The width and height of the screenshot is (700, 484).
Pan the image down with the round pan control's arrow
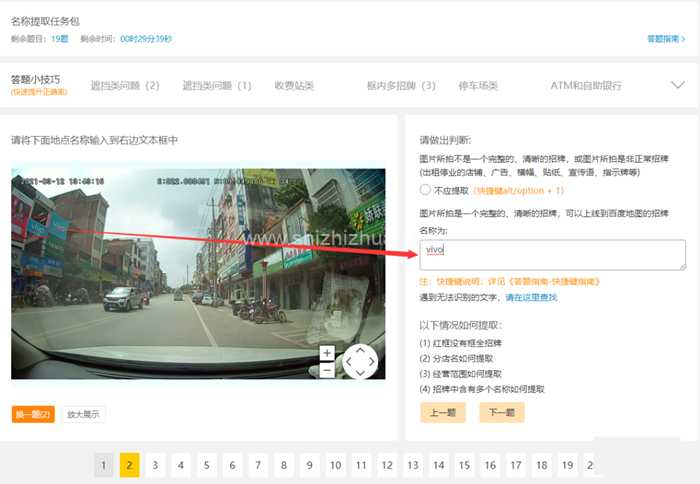360,373
